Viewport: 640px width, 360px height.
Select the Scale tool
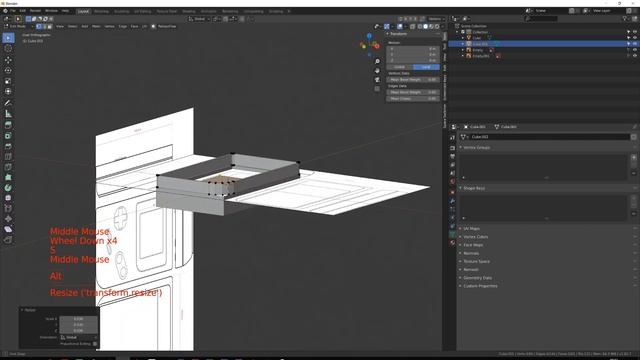pyautogui.click(x=8, y=81)
